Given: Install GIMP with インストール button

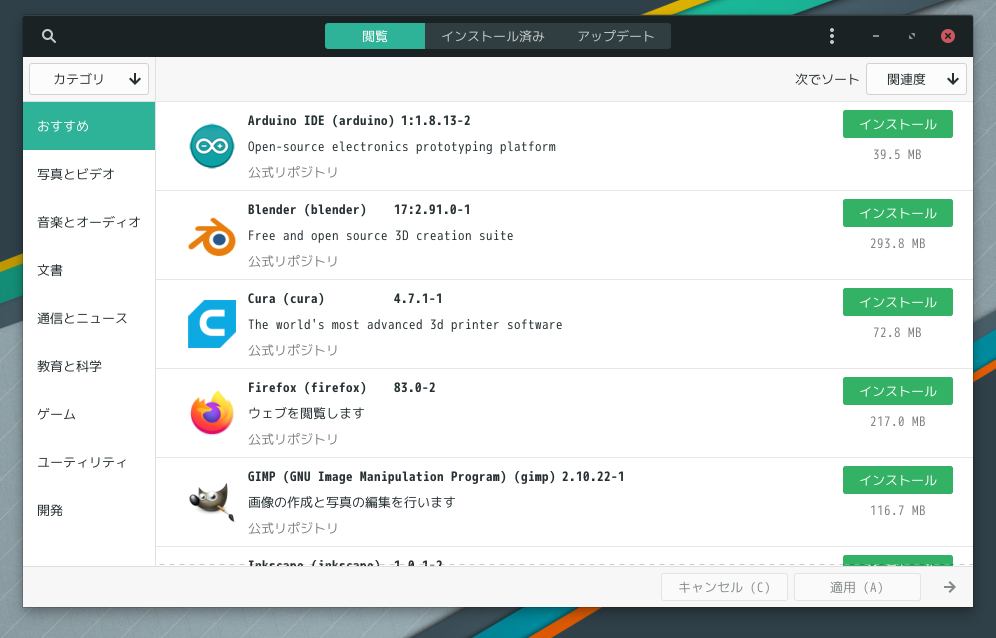Looking at the screenshot, I should point(898,480).
